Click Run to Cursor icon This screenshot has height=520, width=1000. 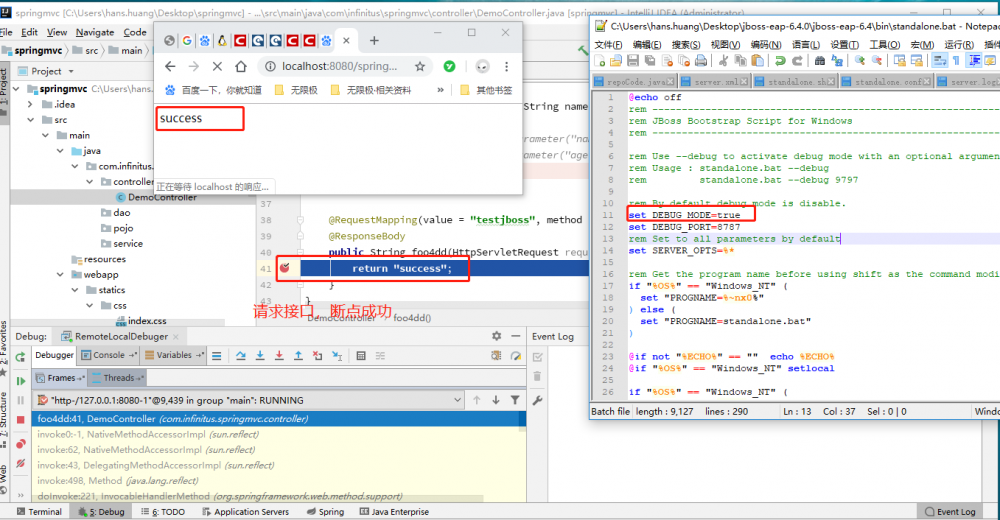[337, 355]
